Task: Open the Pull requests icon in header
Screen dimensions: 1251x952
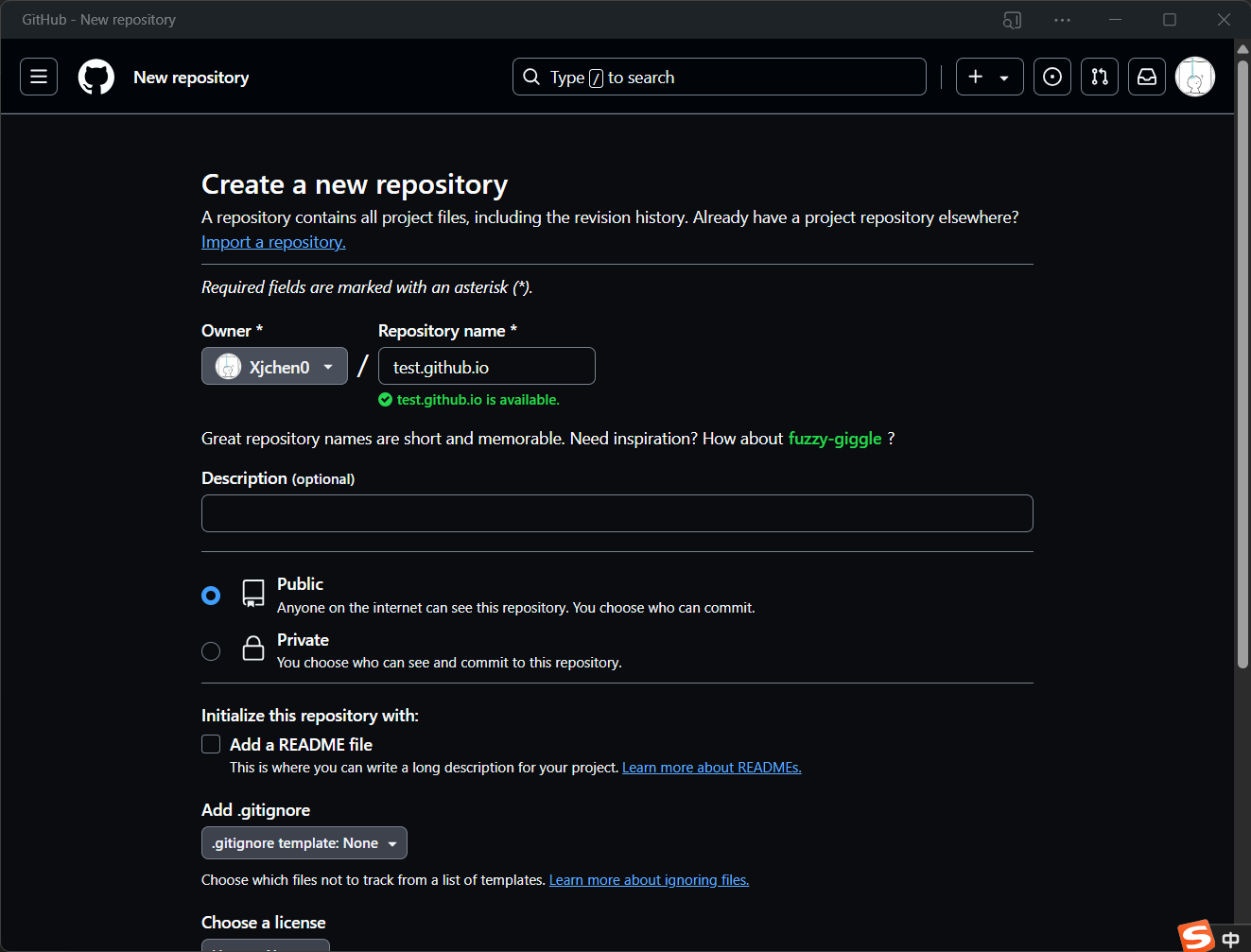Action: click(1100, 77)
